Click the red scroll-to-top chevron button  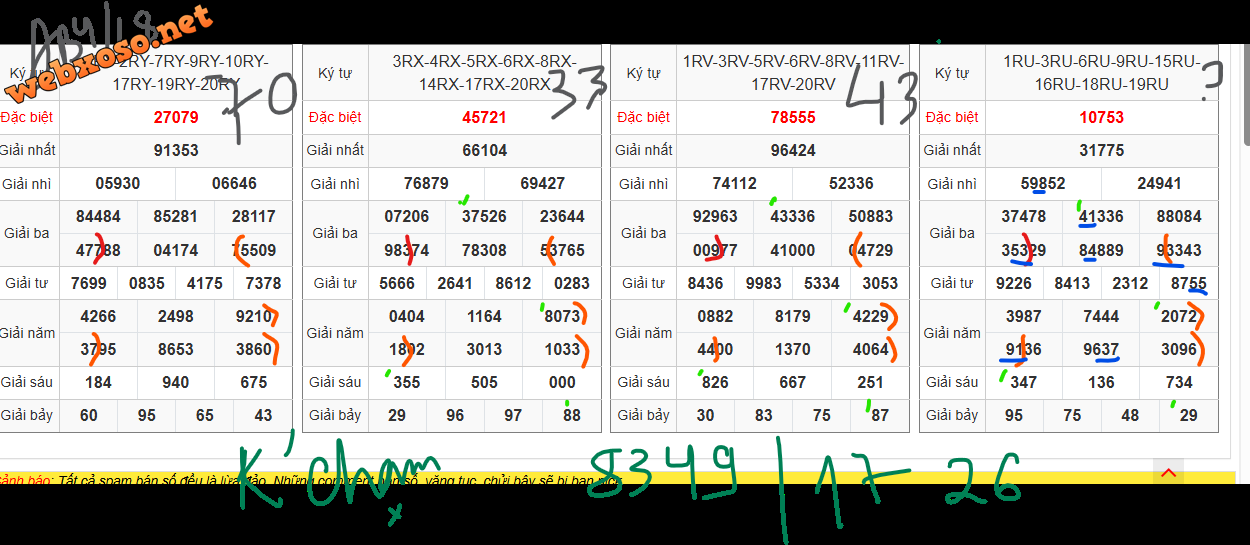pos(1167,473)
